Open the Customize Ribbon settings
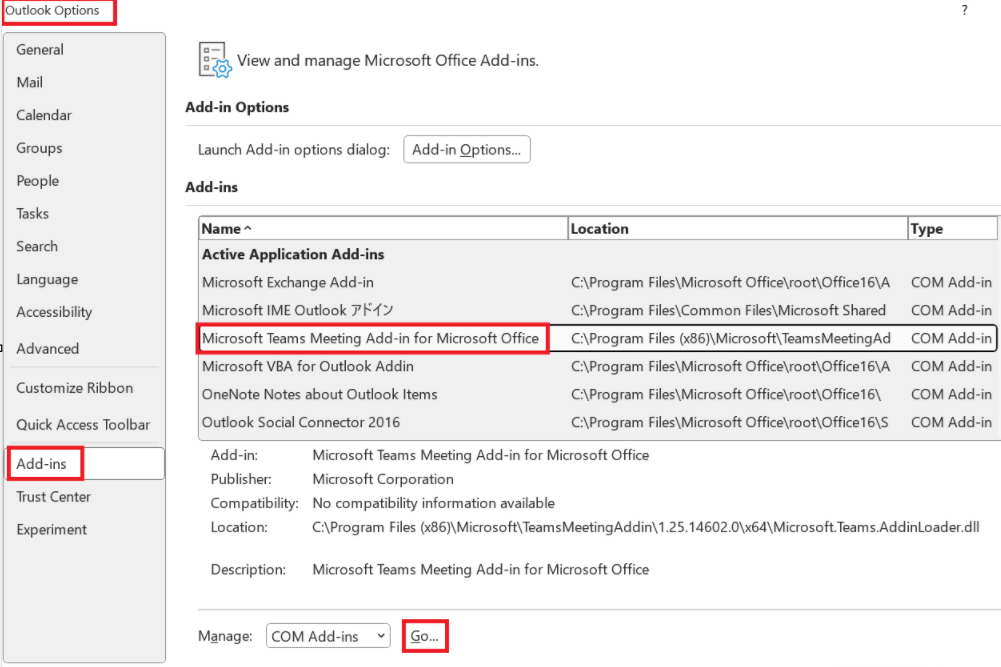1001x667 pixels. 74,388
